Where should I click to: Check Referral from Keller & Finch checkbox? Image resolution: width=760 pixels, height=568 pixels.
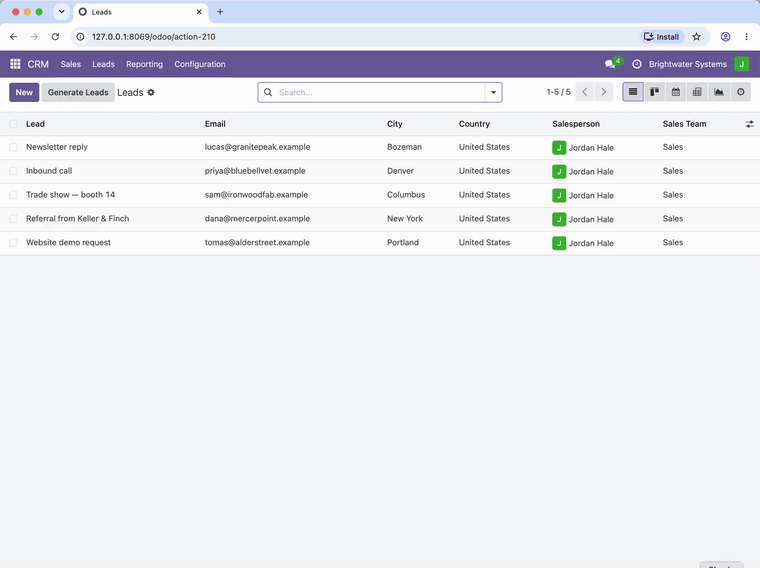coord(14,219)
